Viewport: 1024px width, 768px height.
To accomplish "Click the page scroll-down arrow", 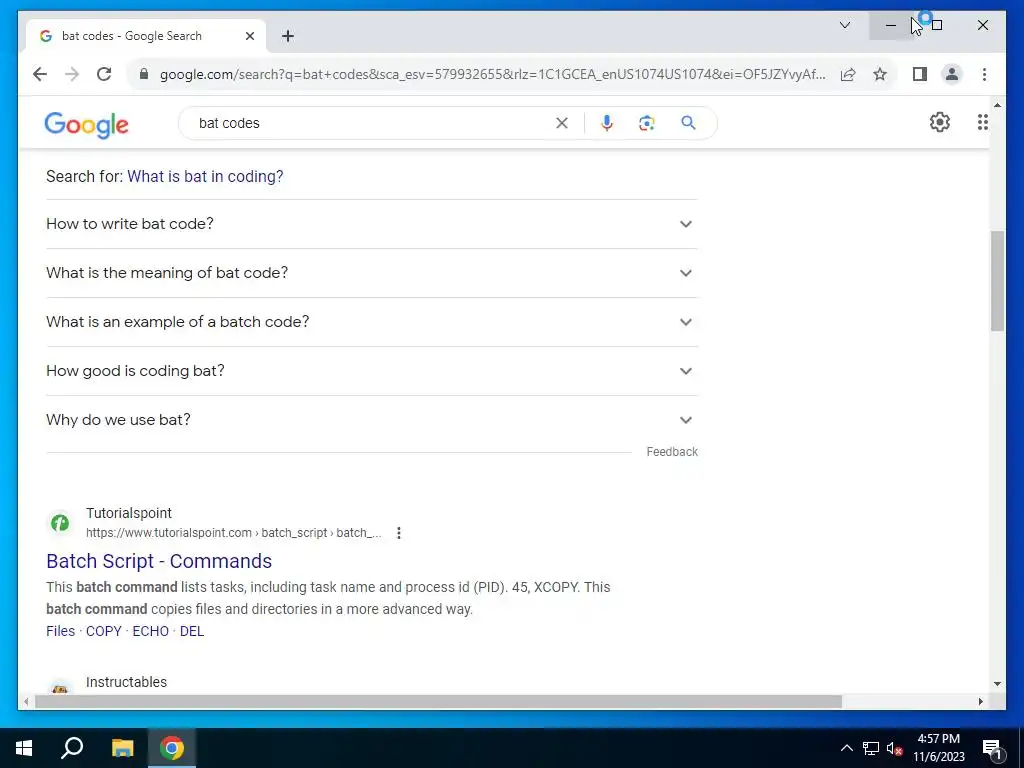I will click(x=997, y=684).
